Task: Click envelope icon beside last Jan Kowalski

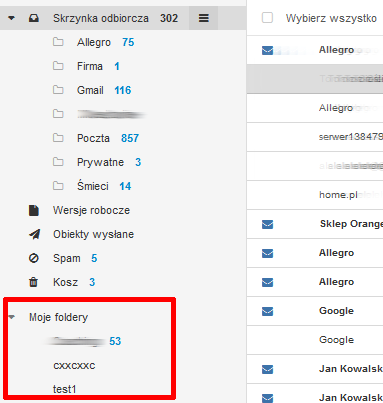Action: 267,398
